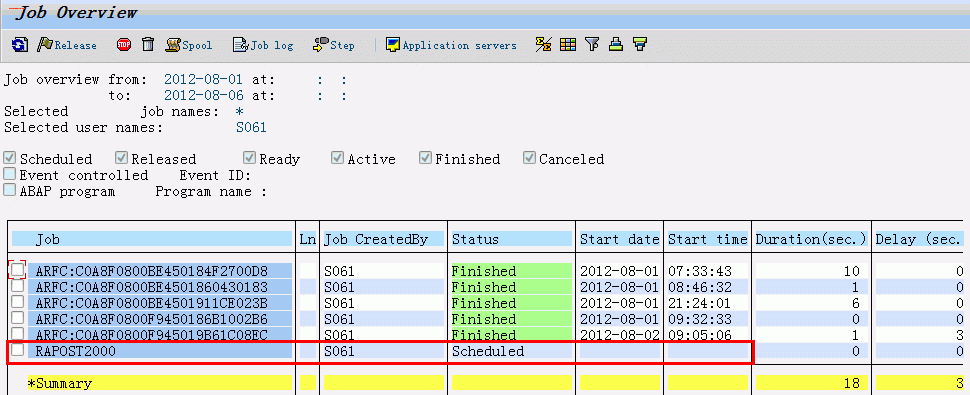Toggle the Canceled status checkbox
970x395 pixels.
pyautogui.click(x=529, y=158)
